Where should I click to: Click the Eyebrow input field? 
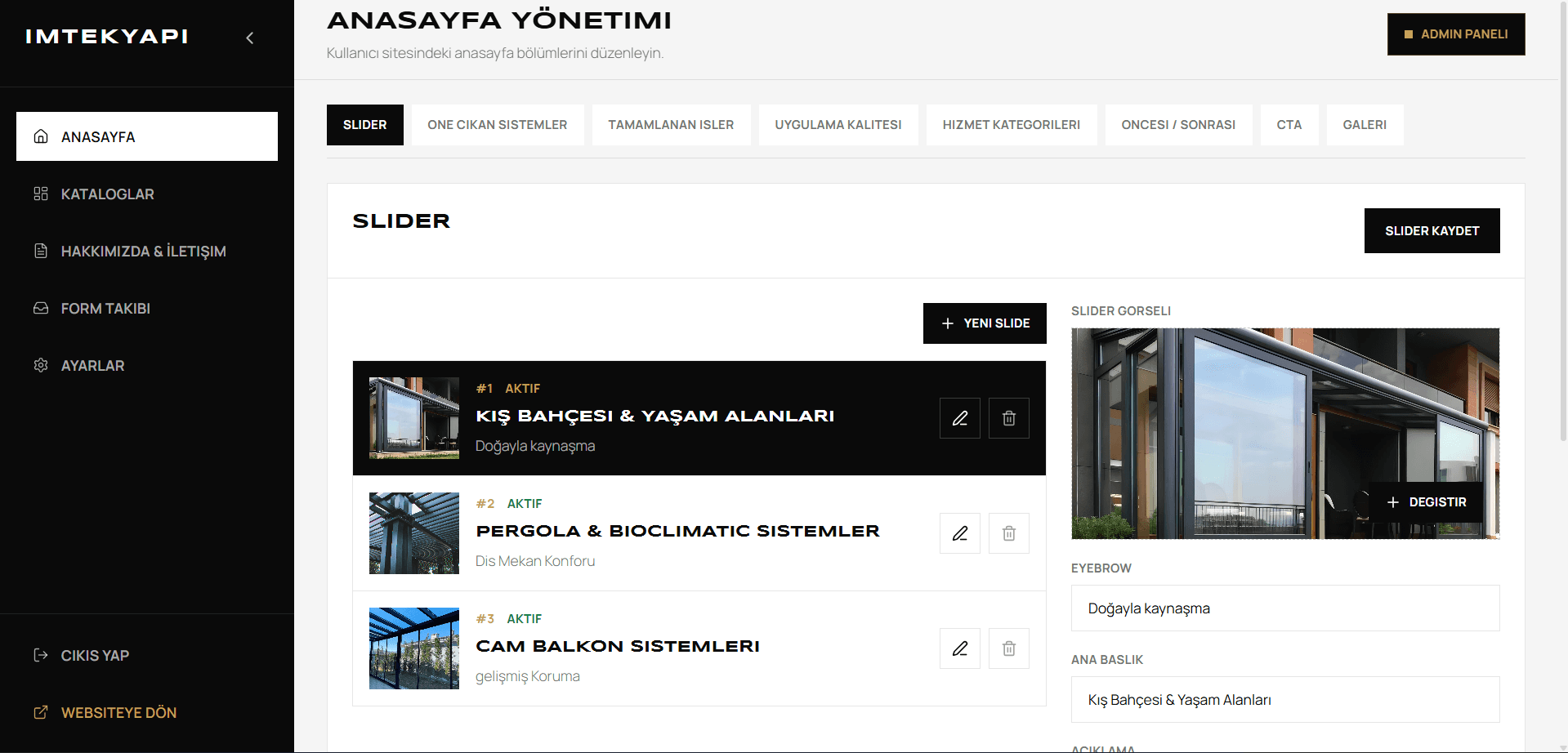[1285, 608]
